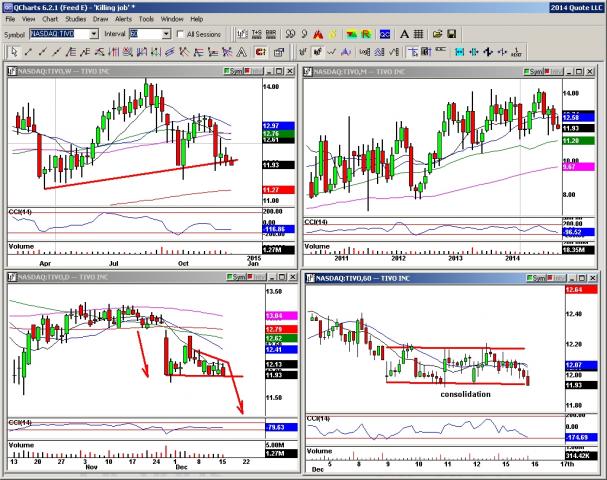Open the Alerts menu
This screenshot has width=607, height=480.
coord(123,19)
